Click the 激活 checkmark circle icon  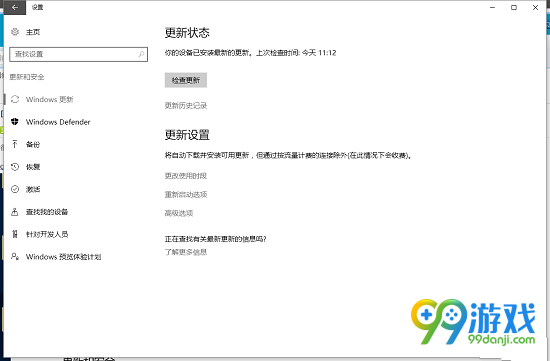[x=15, y=189]
